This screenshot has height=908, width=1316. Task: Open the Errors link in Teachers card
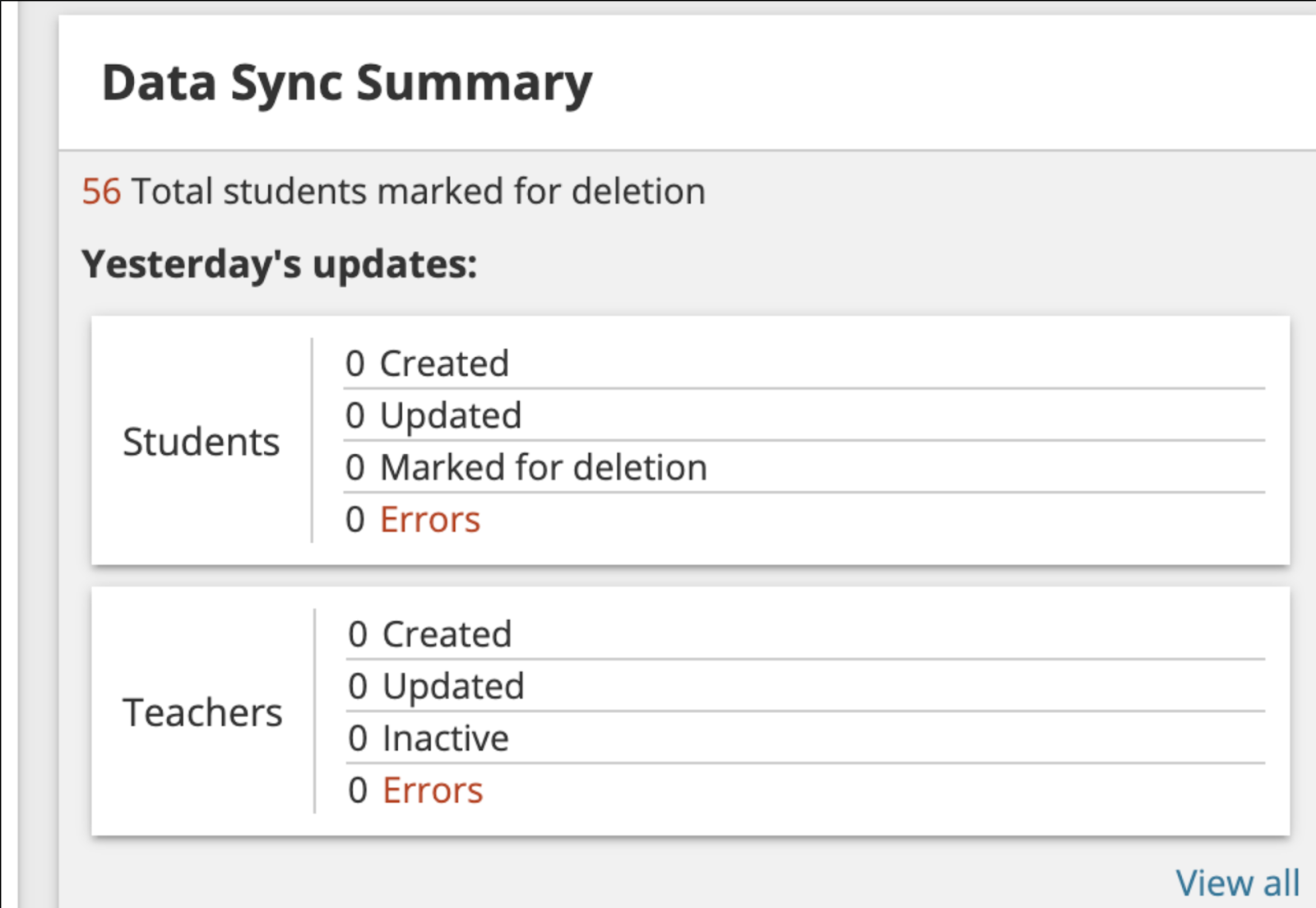[433, 790]
